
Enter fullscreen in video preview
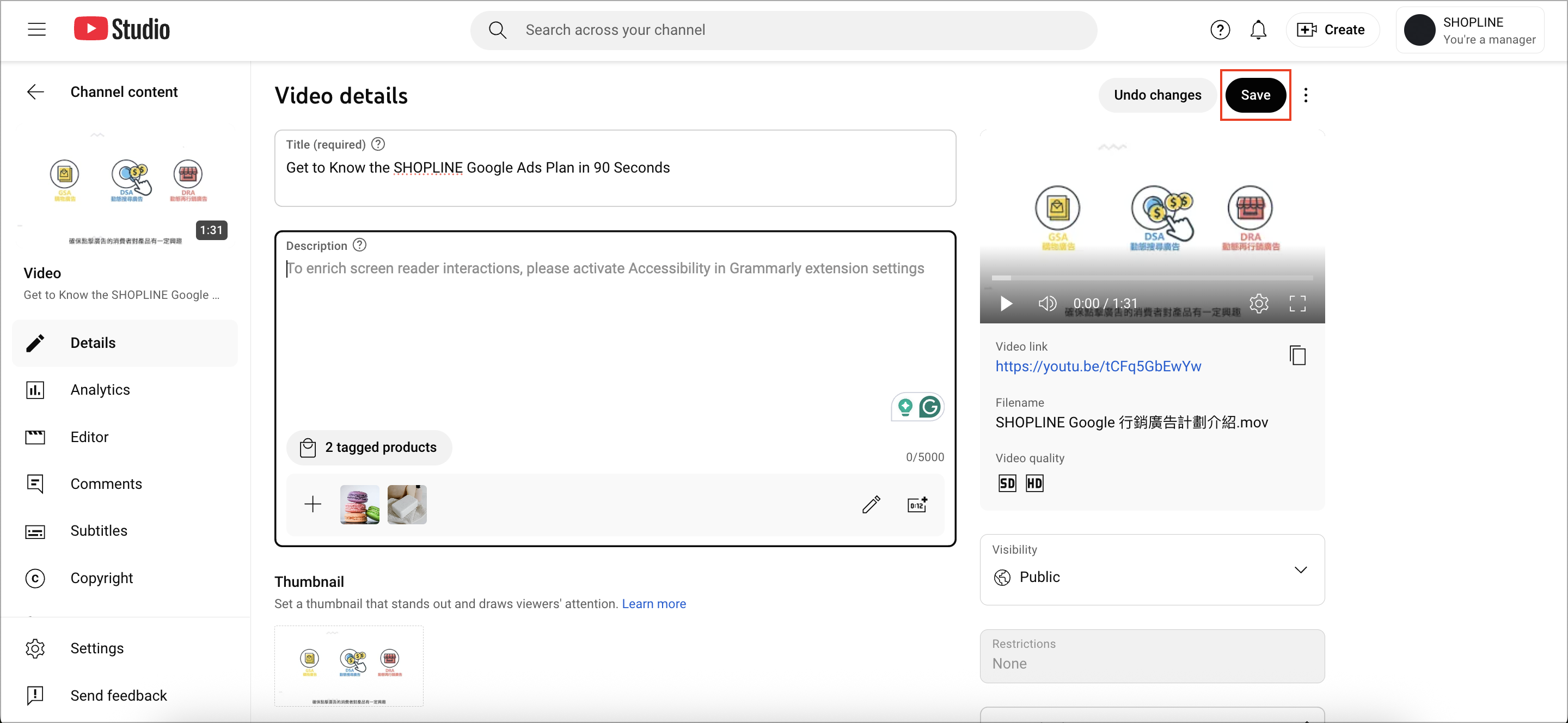[x=1297, y=303]
